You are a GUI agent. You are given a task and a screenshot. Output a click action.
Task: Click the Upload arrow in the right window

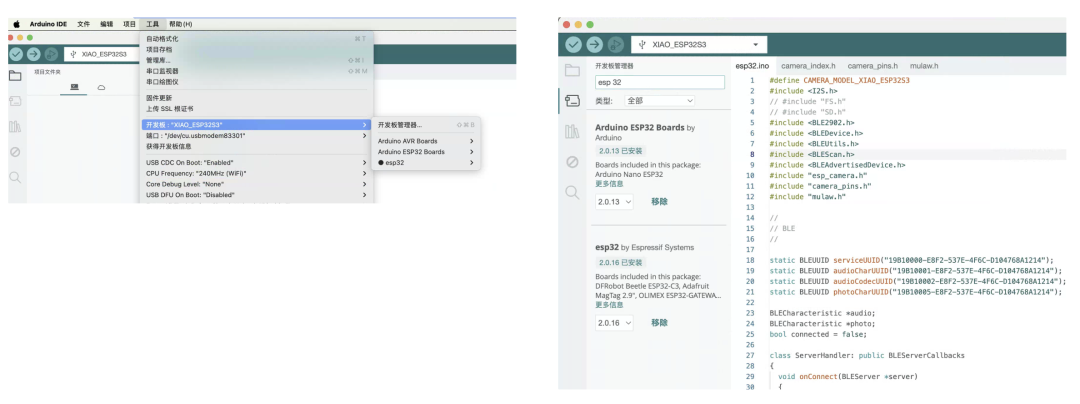[x=594, y=44]
